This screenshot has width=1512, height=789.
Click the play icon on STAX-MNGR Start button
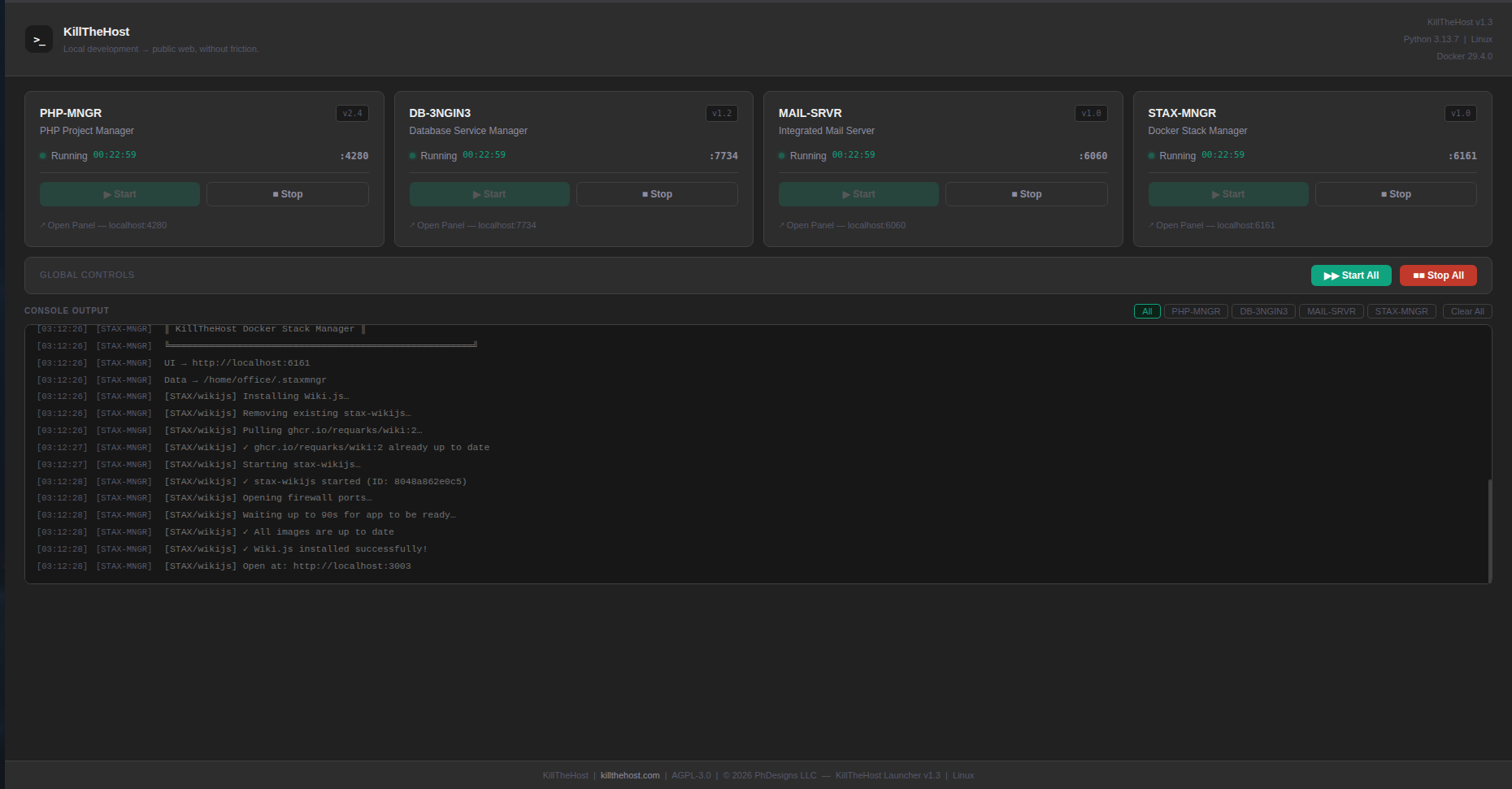pyautogui.click(x=1214, y=194)
